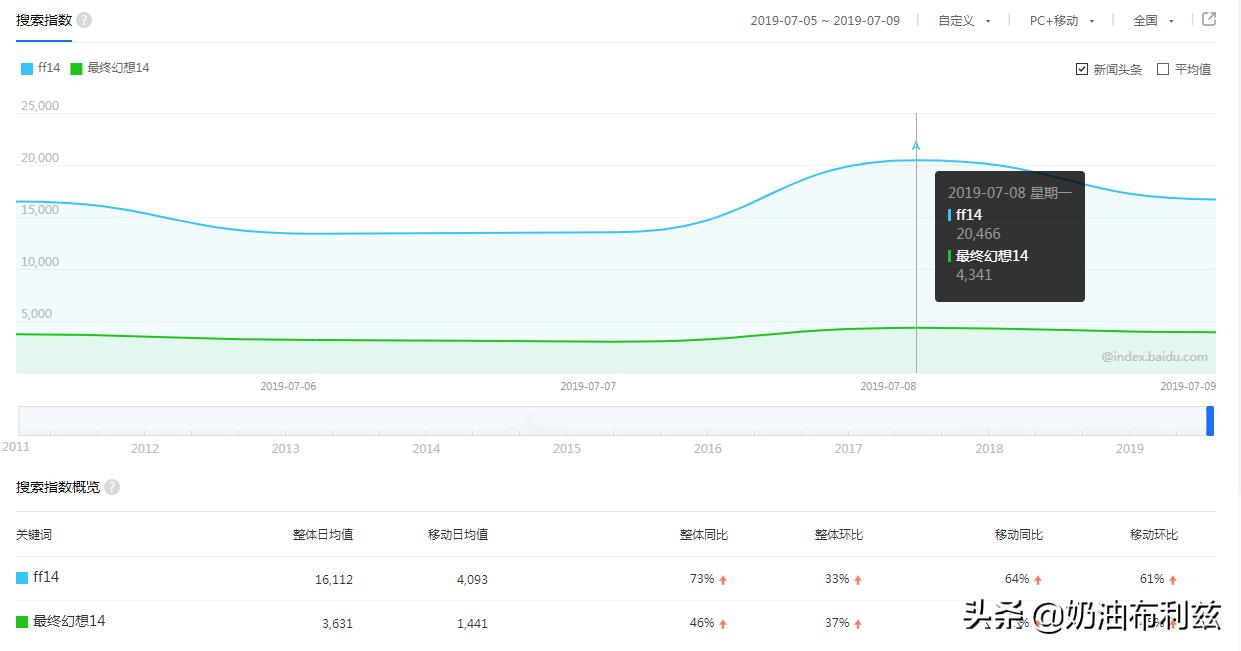This screenshot has width=1241, height=651.
Task: Click the up arrow next to ff14 33%
Action: pos(858,579)
